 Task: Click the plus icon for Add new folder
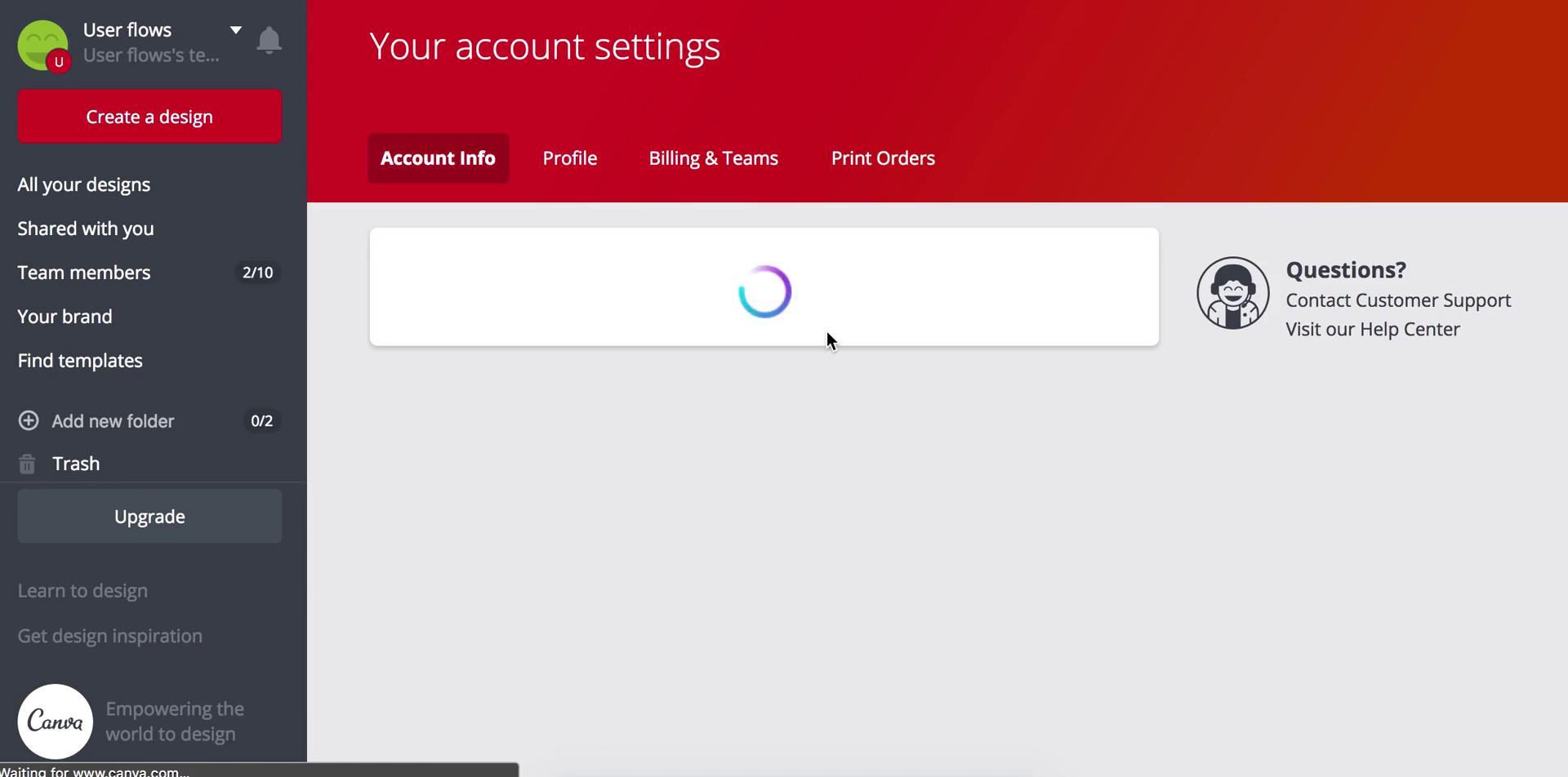[x=29, y=420]
